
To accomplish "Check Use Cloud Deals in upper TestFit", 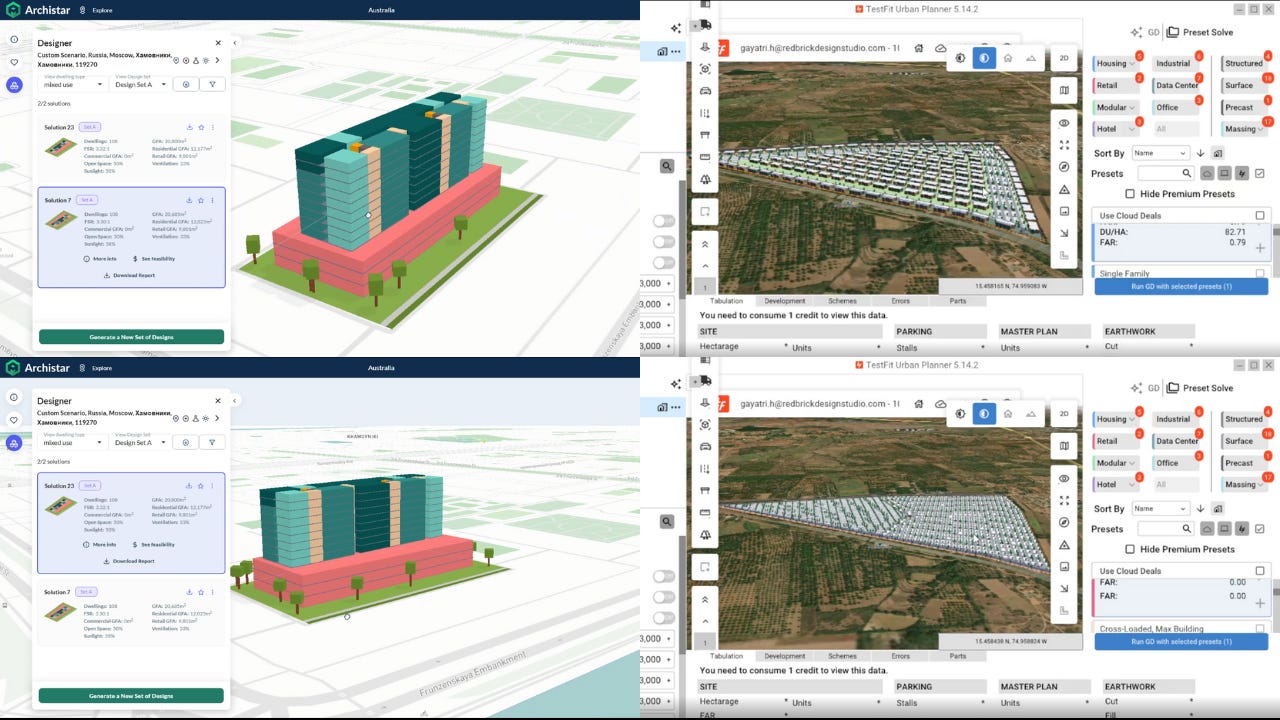I will point(1260,215).
